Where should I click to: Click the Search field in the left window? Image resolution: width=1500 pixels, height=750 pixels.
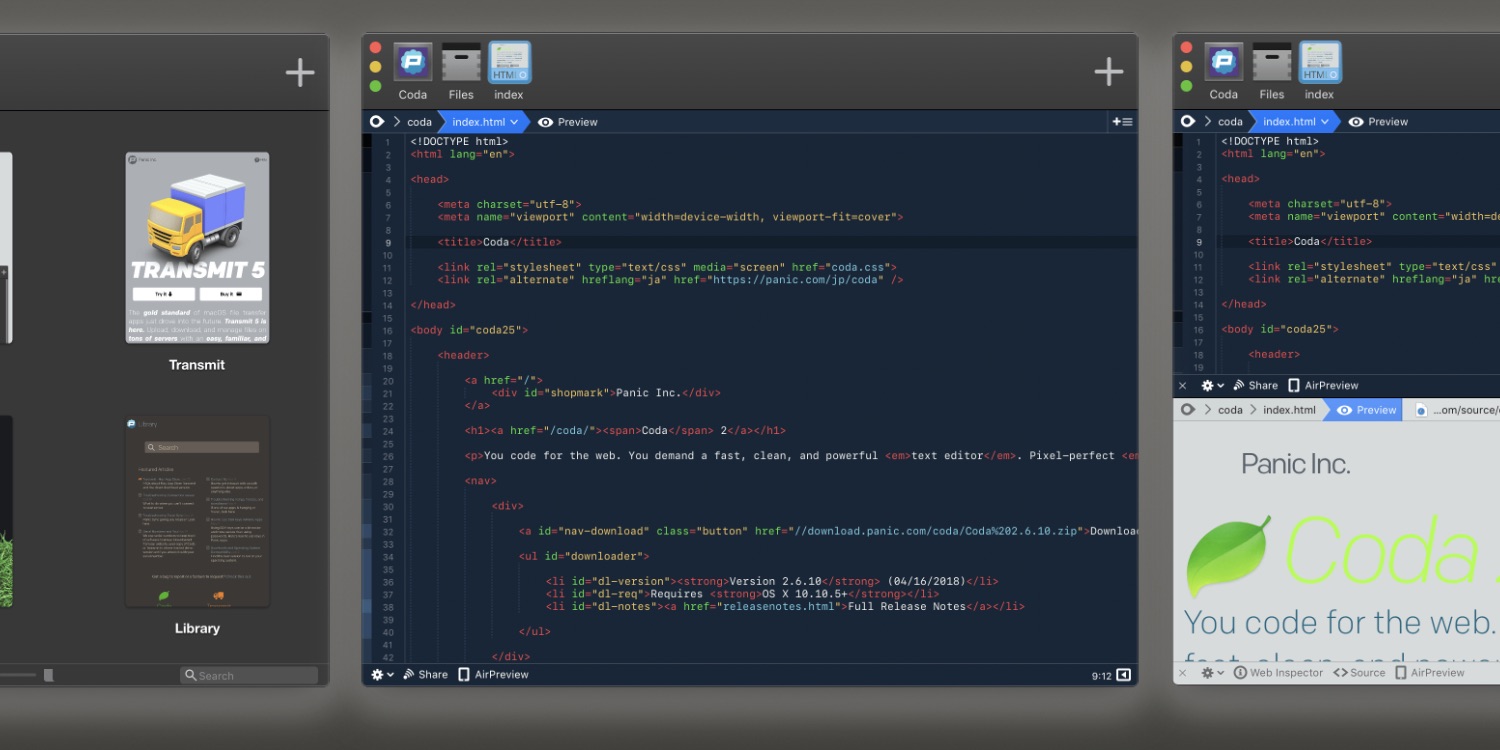(249, 676)
